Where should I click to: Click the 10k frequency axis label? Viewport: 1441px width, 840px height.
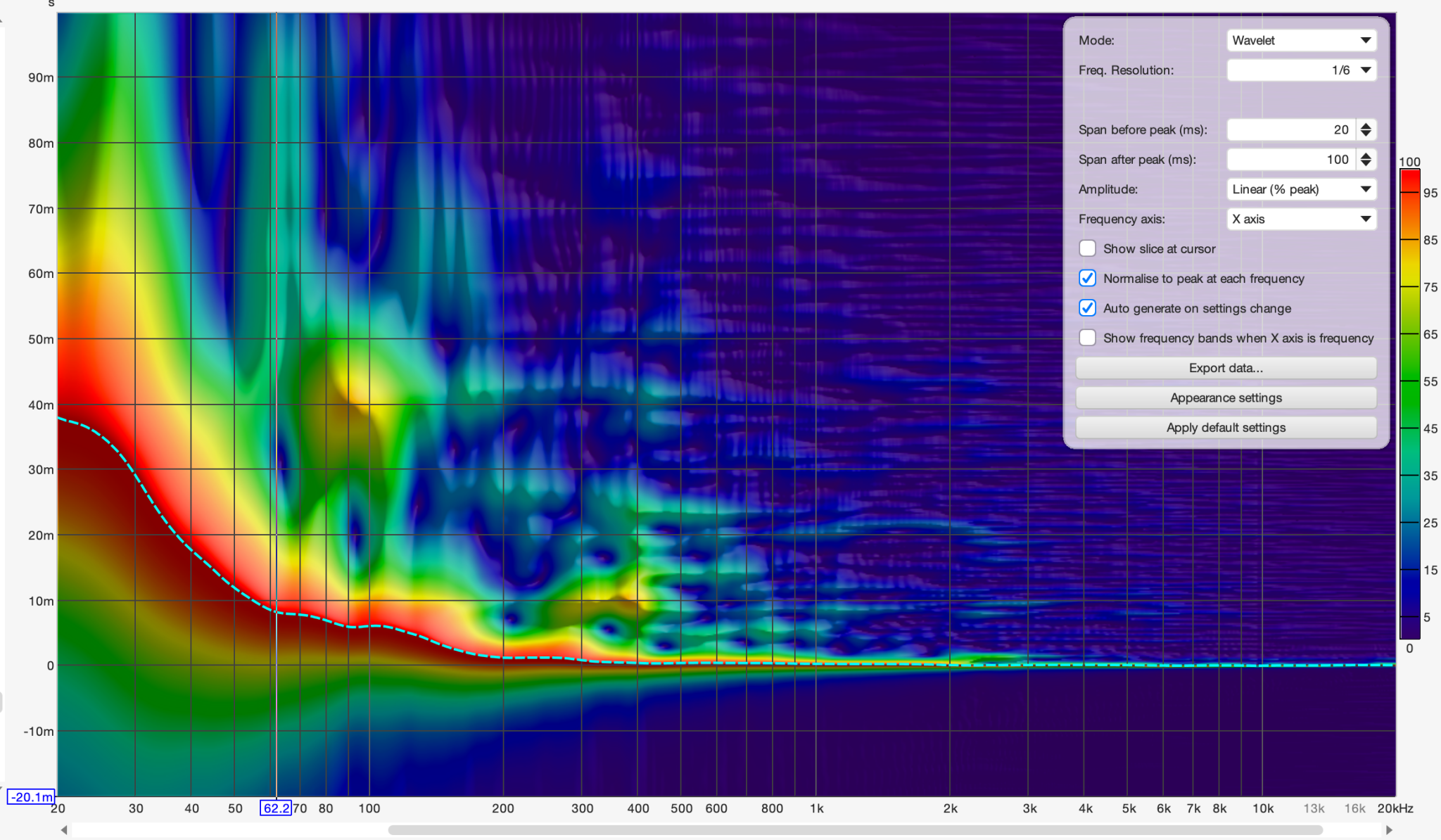(x=1262, y=808)
